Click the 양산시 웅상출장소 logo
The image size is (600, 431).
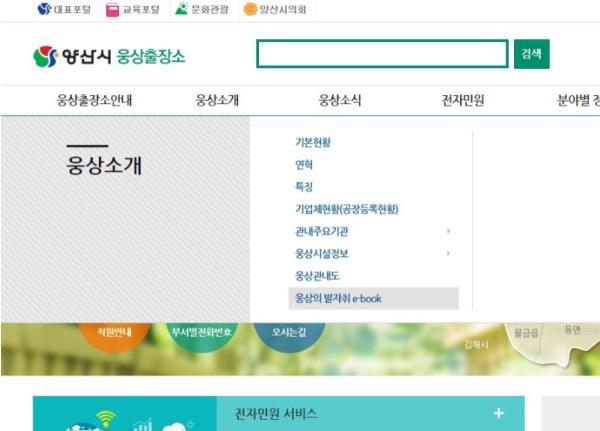(109, 57)
